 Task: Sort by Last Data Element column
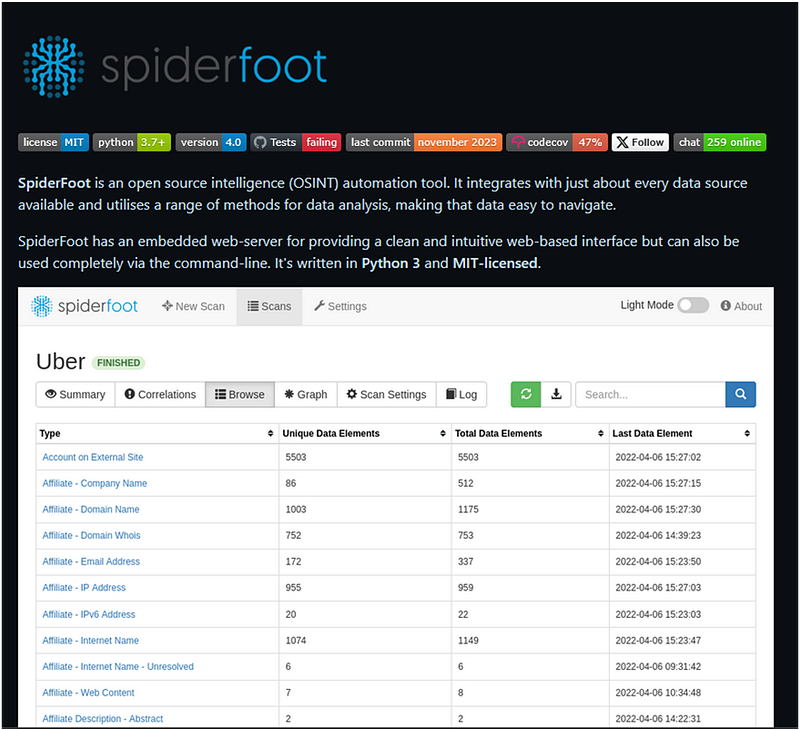(x=682, y=433)
